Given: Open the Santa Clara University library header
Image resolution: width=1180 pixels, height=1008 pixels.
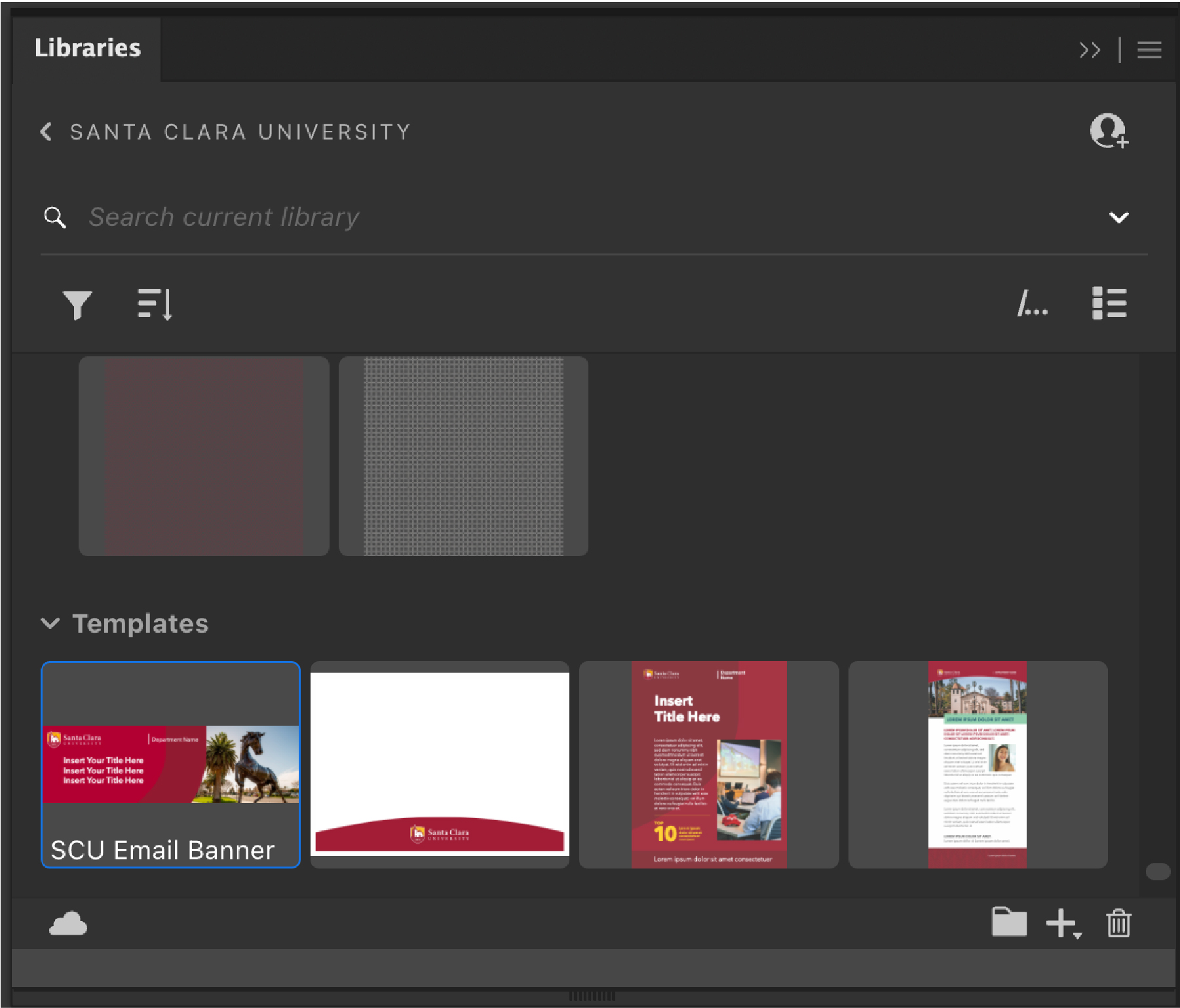Looking at the screenshot, I should (240, 131).
